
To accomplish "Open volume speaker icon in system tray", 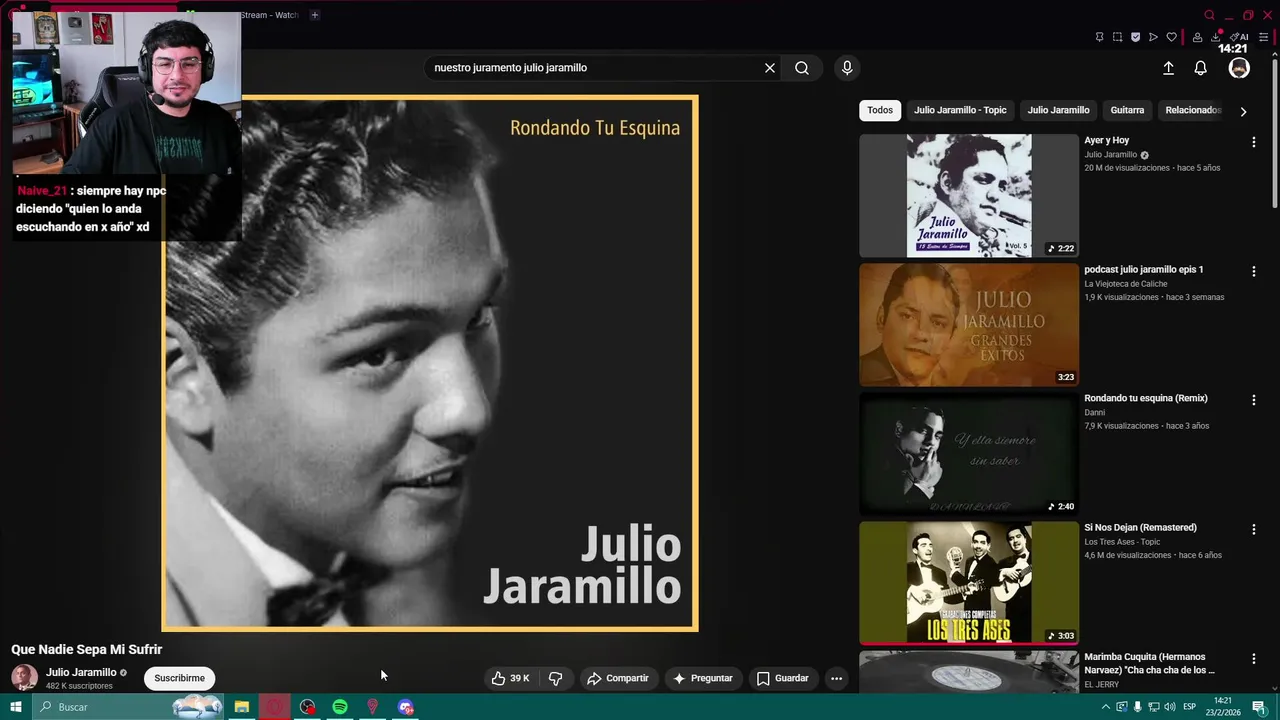I will 1169,707.
